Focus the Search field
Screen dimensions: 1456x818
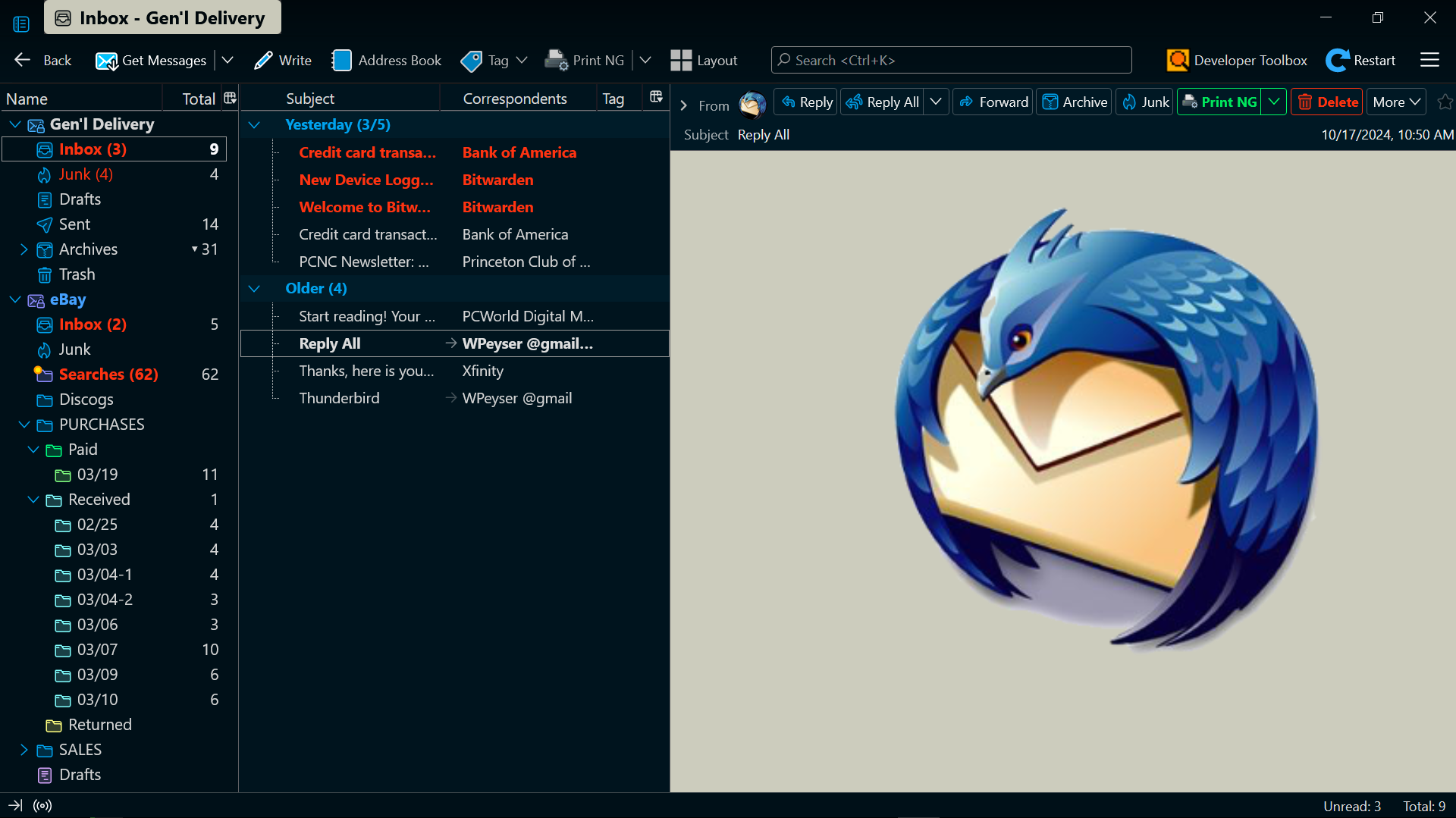click(x=951, y=60)
